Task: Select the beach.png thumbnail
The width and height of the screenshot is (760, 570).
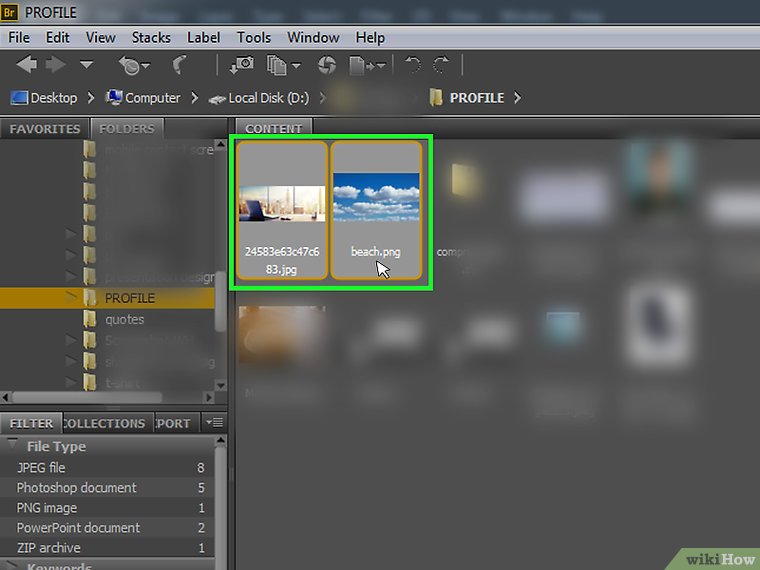Action: click(x=376, y=208)
